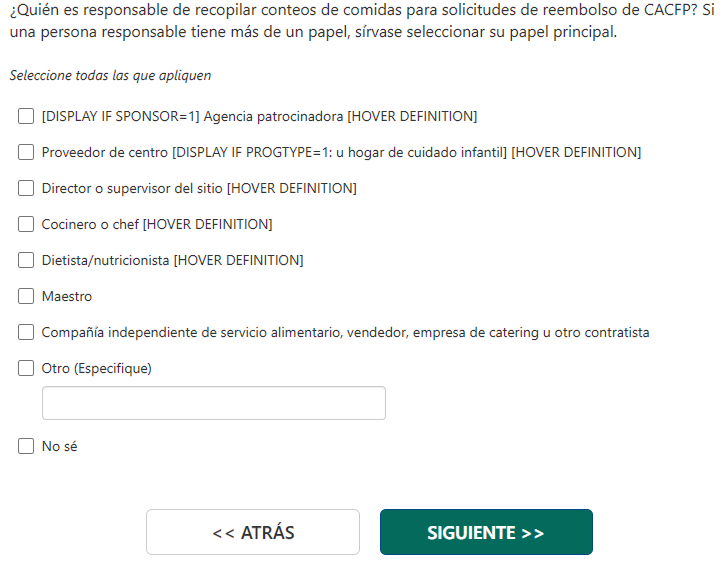Viewport: 720px width, 577px height.
Task: Focus the Otro specify text field
Action: coord(213,403)
